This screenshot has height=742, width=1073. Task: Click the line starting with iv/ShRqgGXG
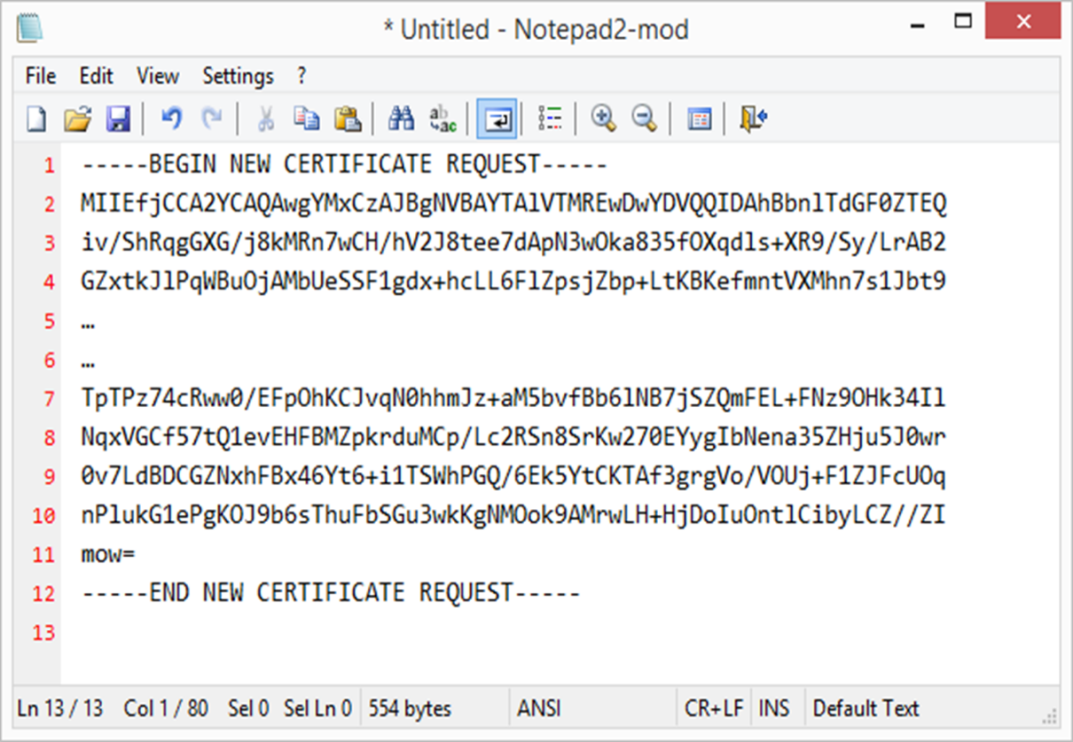(513, 242)
